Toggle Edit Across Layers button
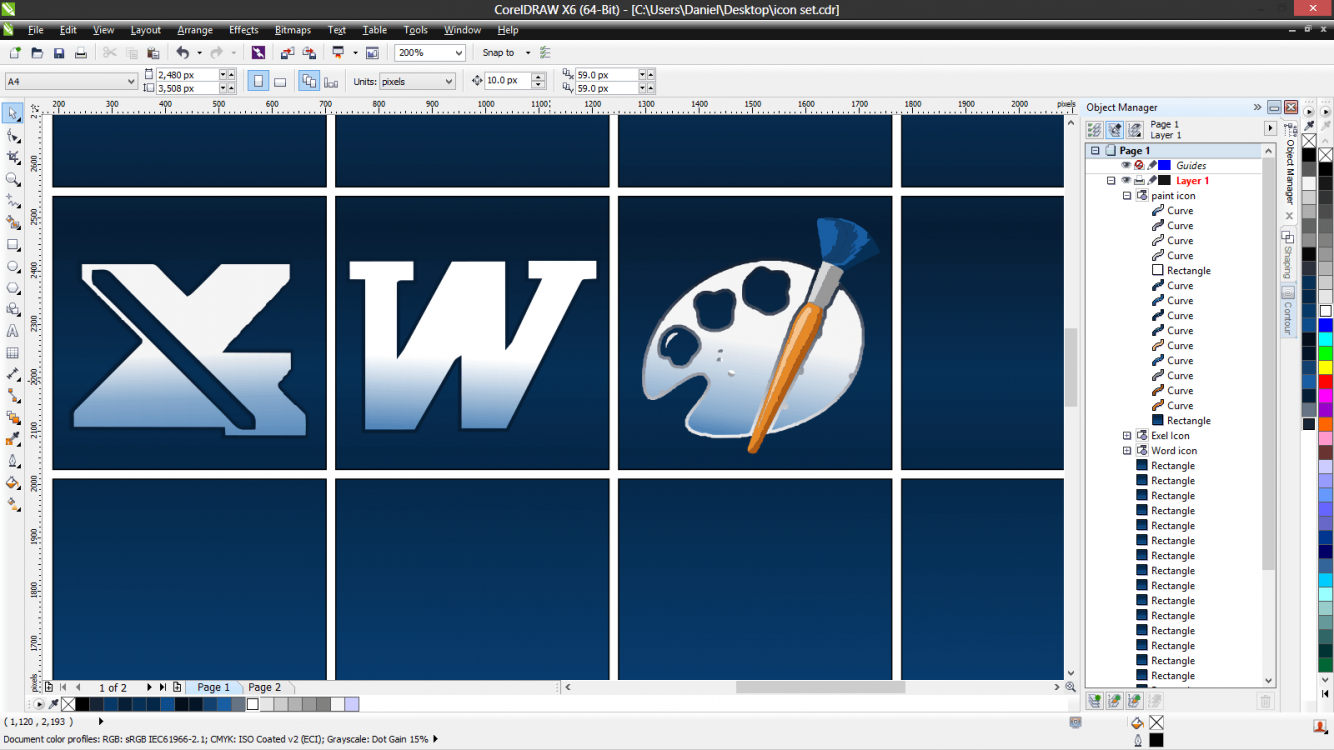This screenshot has height=750, width=1334. click(1114, 130)
